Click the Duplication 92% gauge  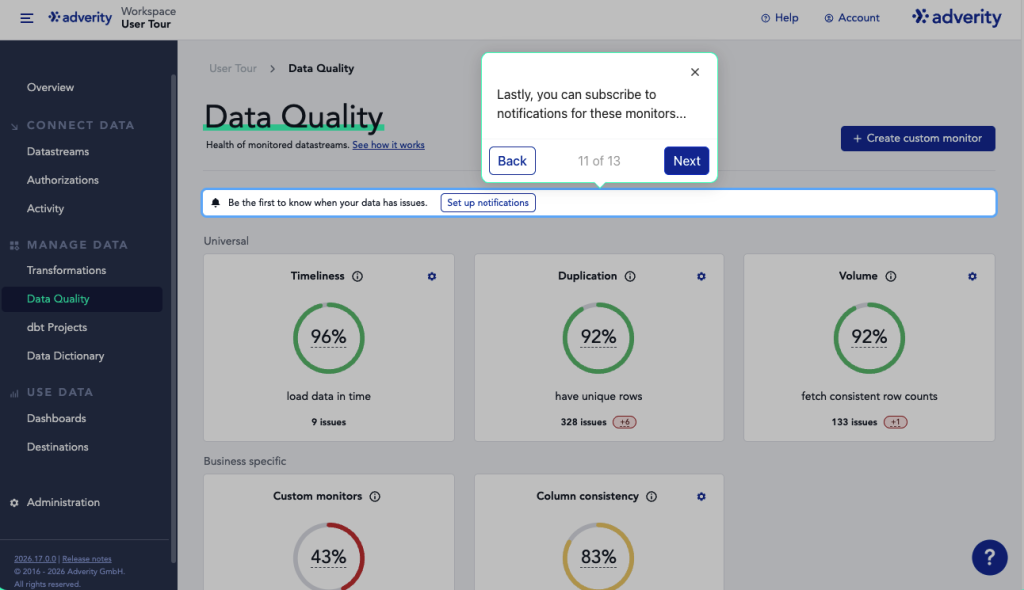(598, 338)
